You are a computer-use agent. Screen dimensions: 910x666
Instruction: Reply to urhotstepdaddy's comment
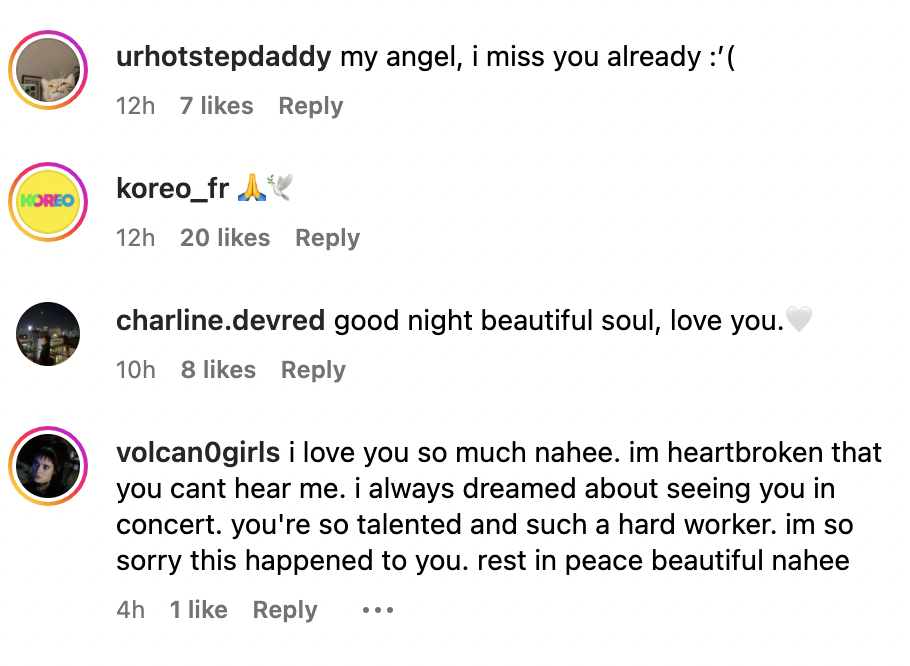pos(310,105)
